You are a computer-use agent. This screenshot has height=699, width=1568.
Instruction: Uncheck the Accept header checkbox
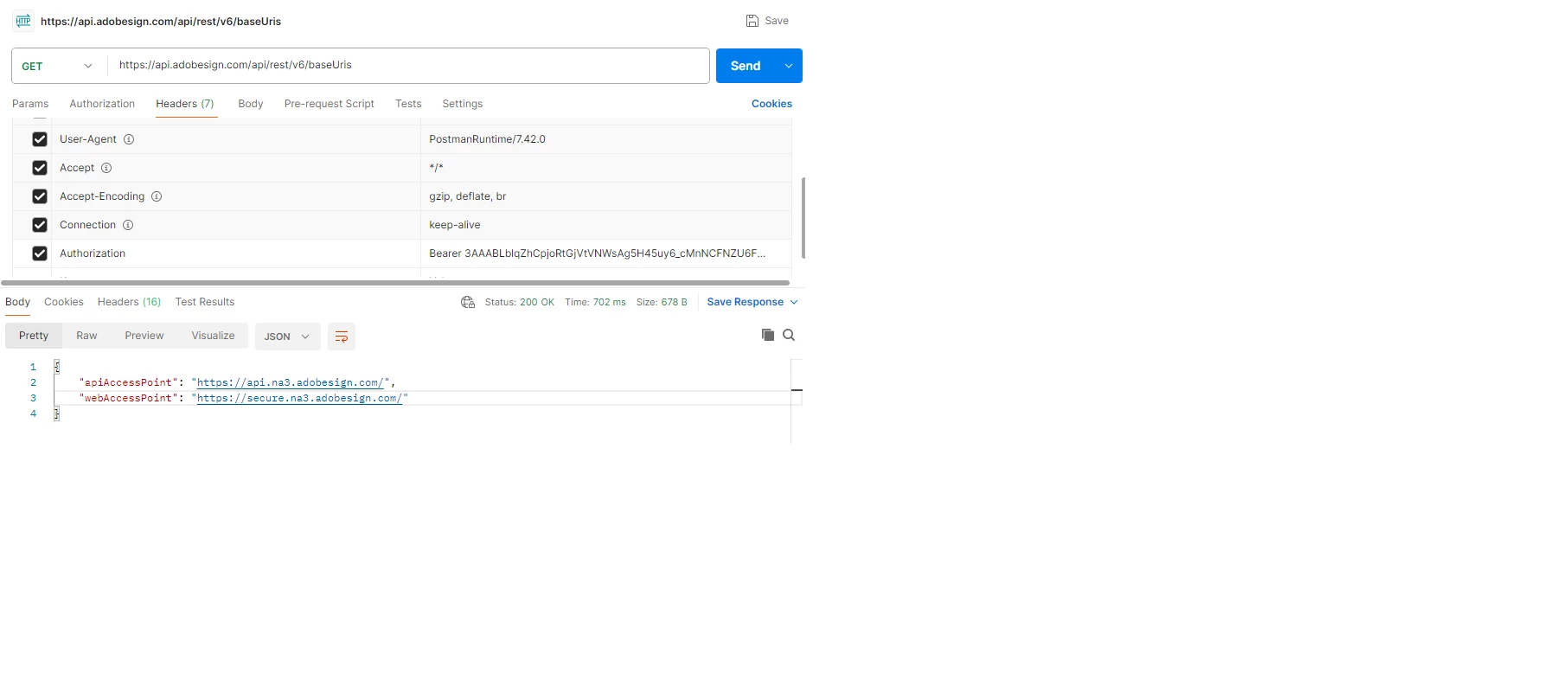(40, 168)
